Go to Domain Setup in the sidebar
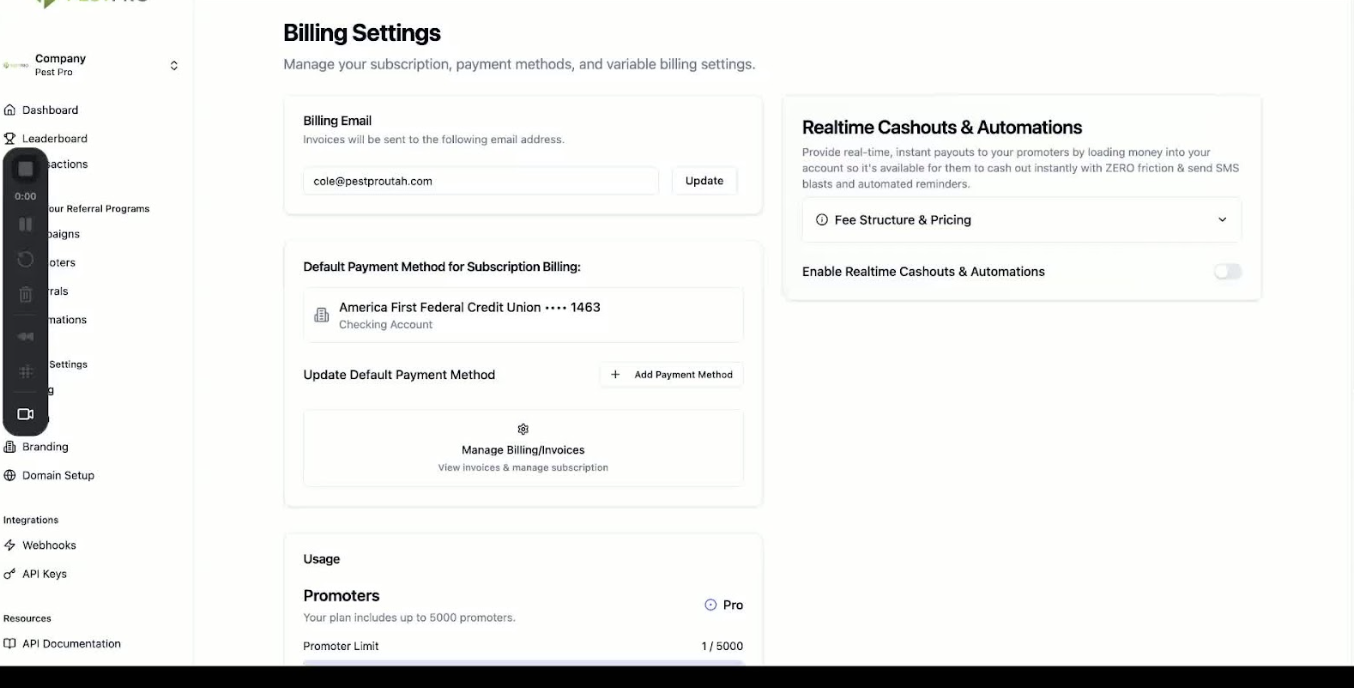 (x=58, y=476)
